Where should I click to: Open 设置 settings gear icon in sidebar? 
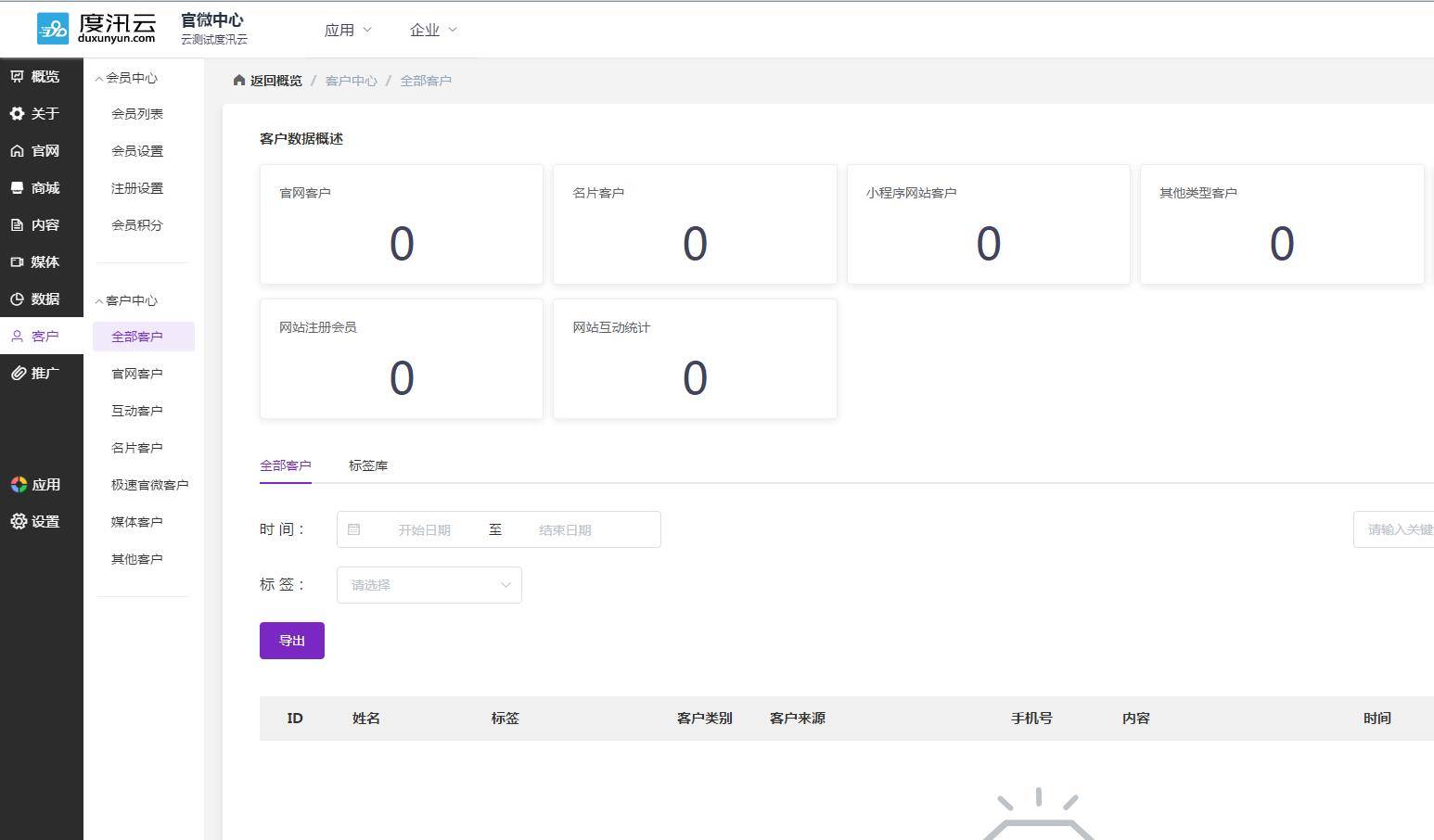tap(19, 521)
